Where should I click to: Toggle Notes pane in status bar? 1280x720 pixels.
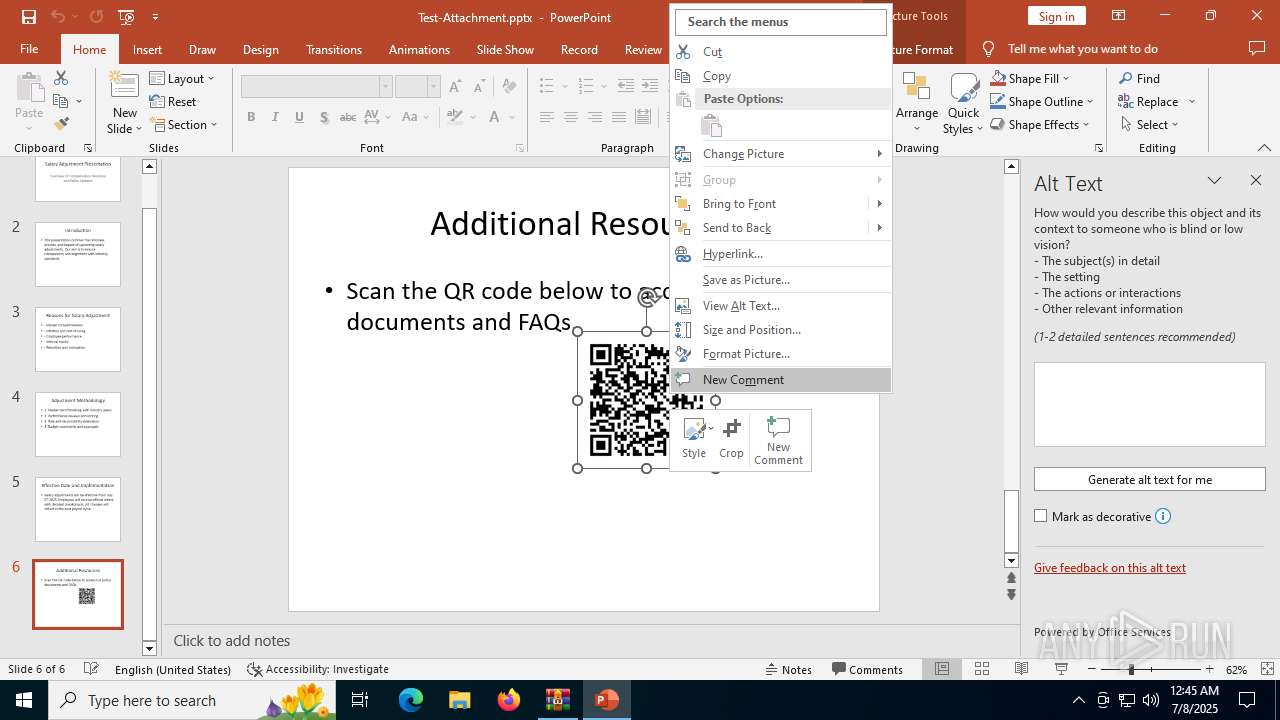pos(789,669)
